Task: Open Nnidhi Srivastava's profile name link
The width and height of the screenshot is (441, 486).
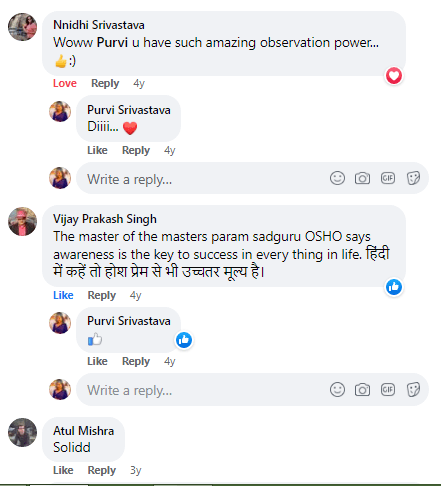Action: click(99, 25)
